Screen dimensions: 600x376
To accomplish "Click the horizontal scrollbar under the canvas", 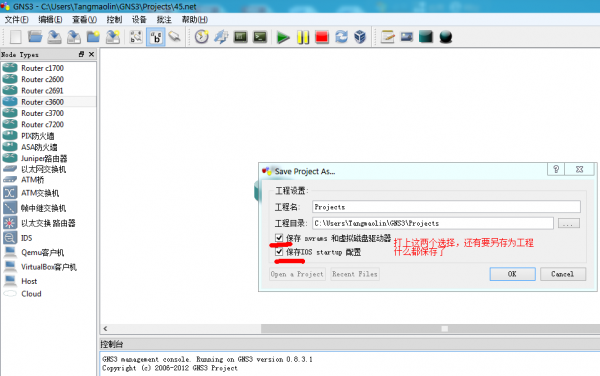I will click(350, 329).
